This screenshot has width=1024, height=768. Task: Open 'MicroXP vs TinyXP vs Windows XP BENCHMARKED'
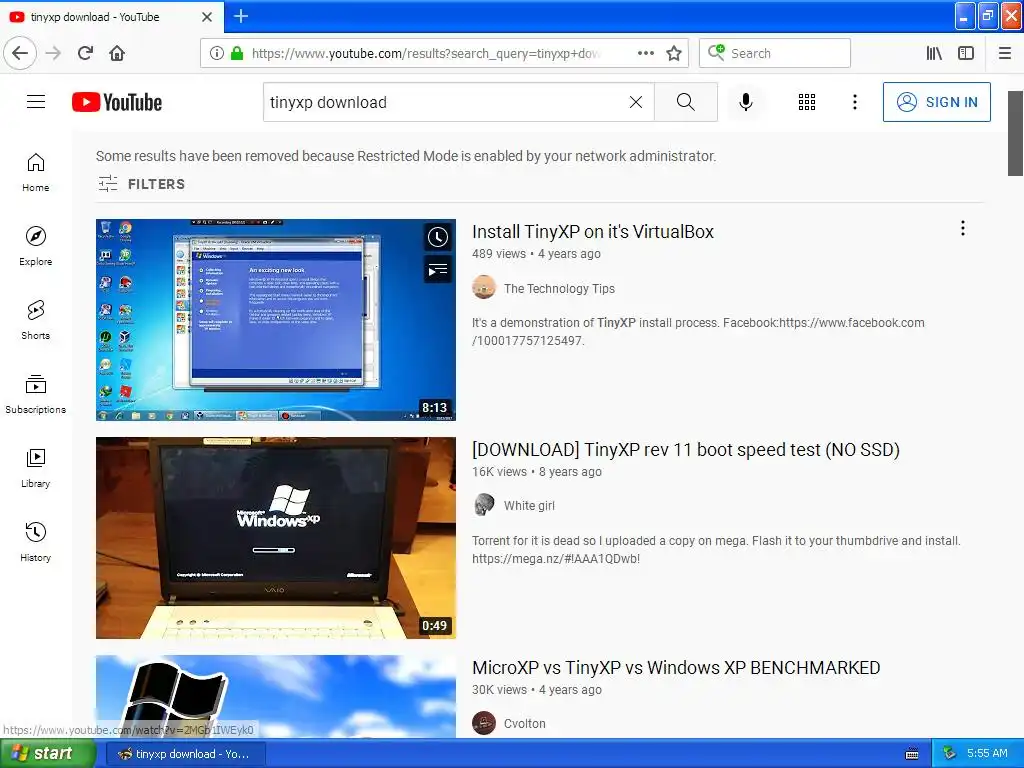(676, 668)
